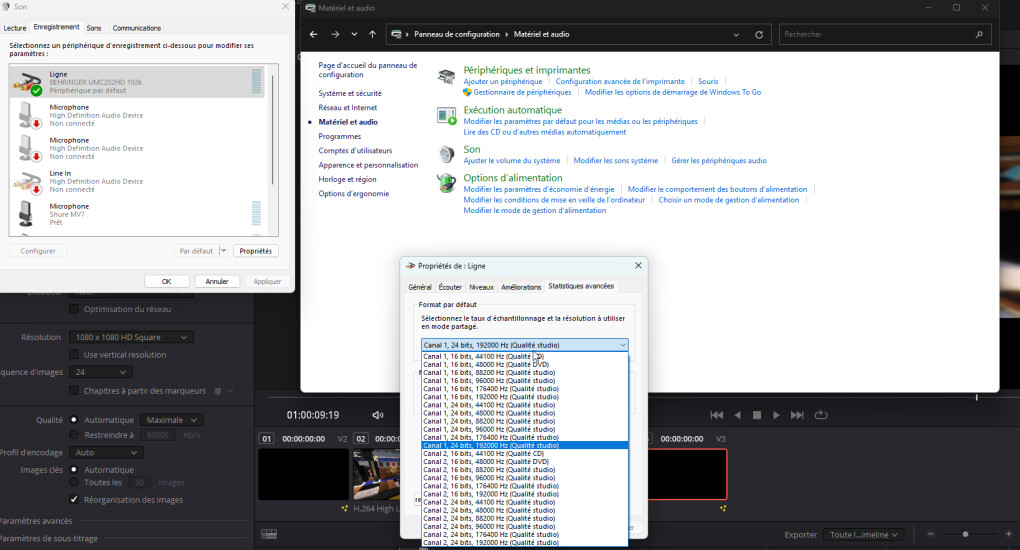Switch to the Niveaux tab
This screenshot has width=1020, height=550.
click(x=481, y=287)
